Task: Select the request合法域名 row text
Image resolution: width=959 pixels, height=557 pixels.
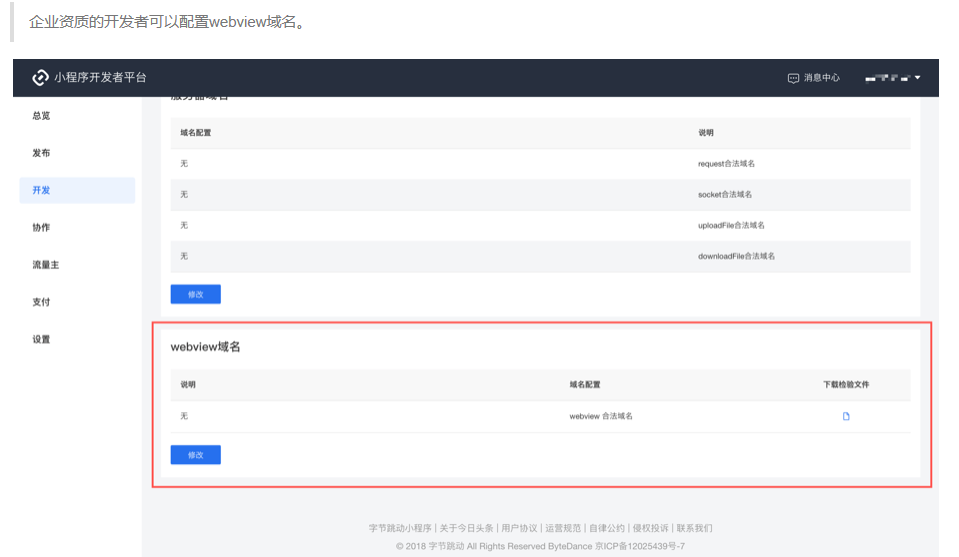Action: (x=726, y=164)
